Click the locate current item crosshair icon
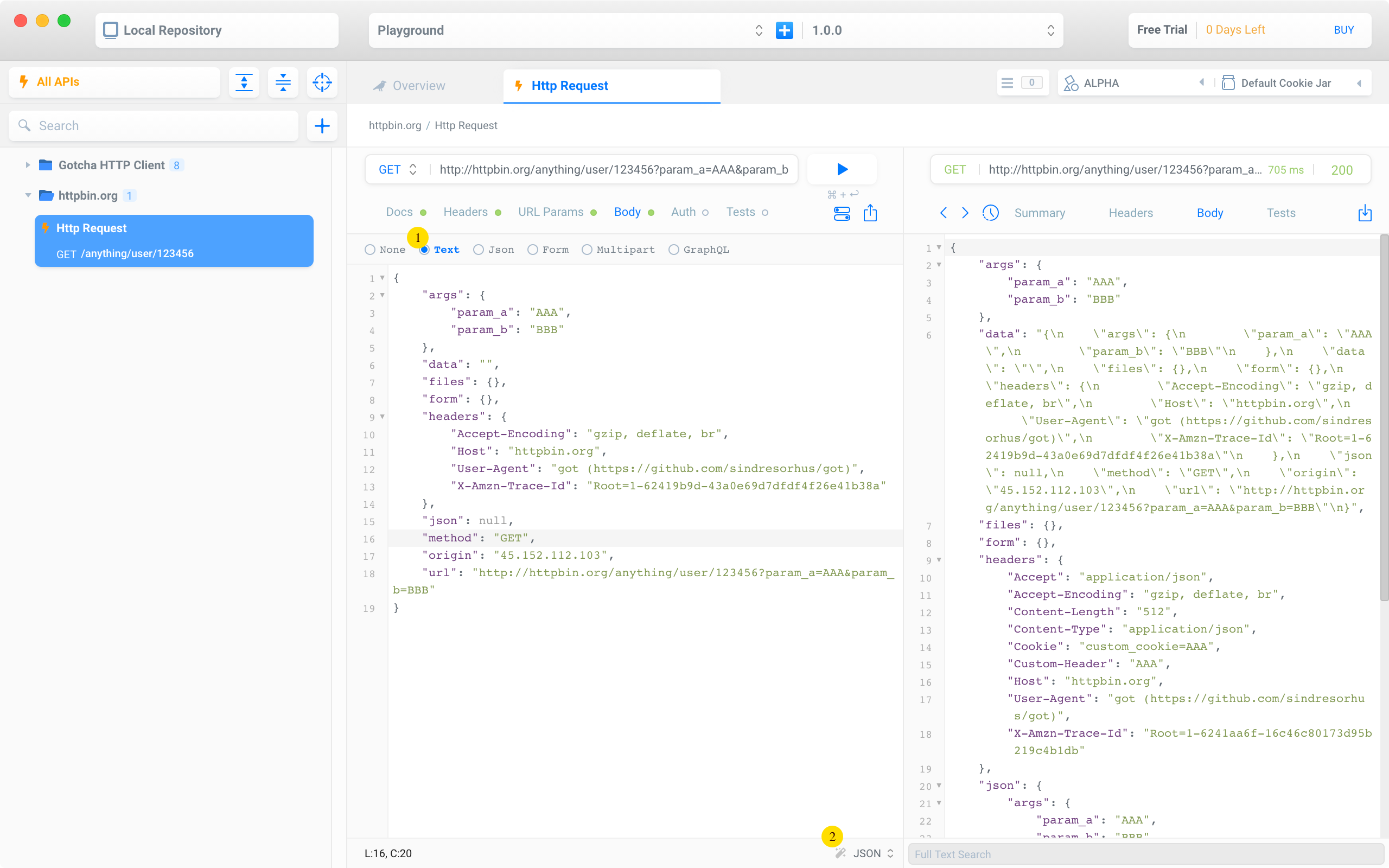This screenshot has width=1389, height=868. [322, 82]
